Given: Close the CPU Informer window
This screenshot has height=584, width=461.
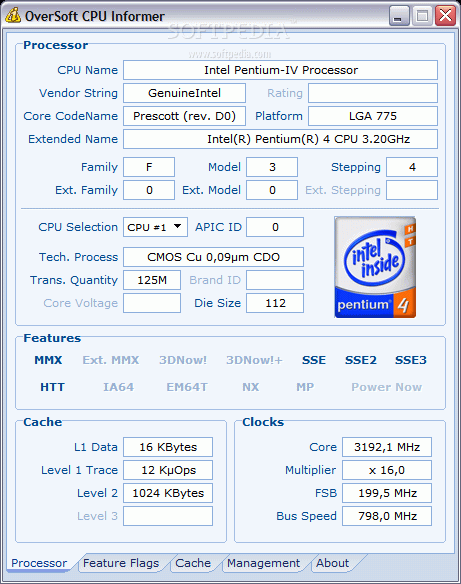Looking at the screenshot, I should (445, 16).
